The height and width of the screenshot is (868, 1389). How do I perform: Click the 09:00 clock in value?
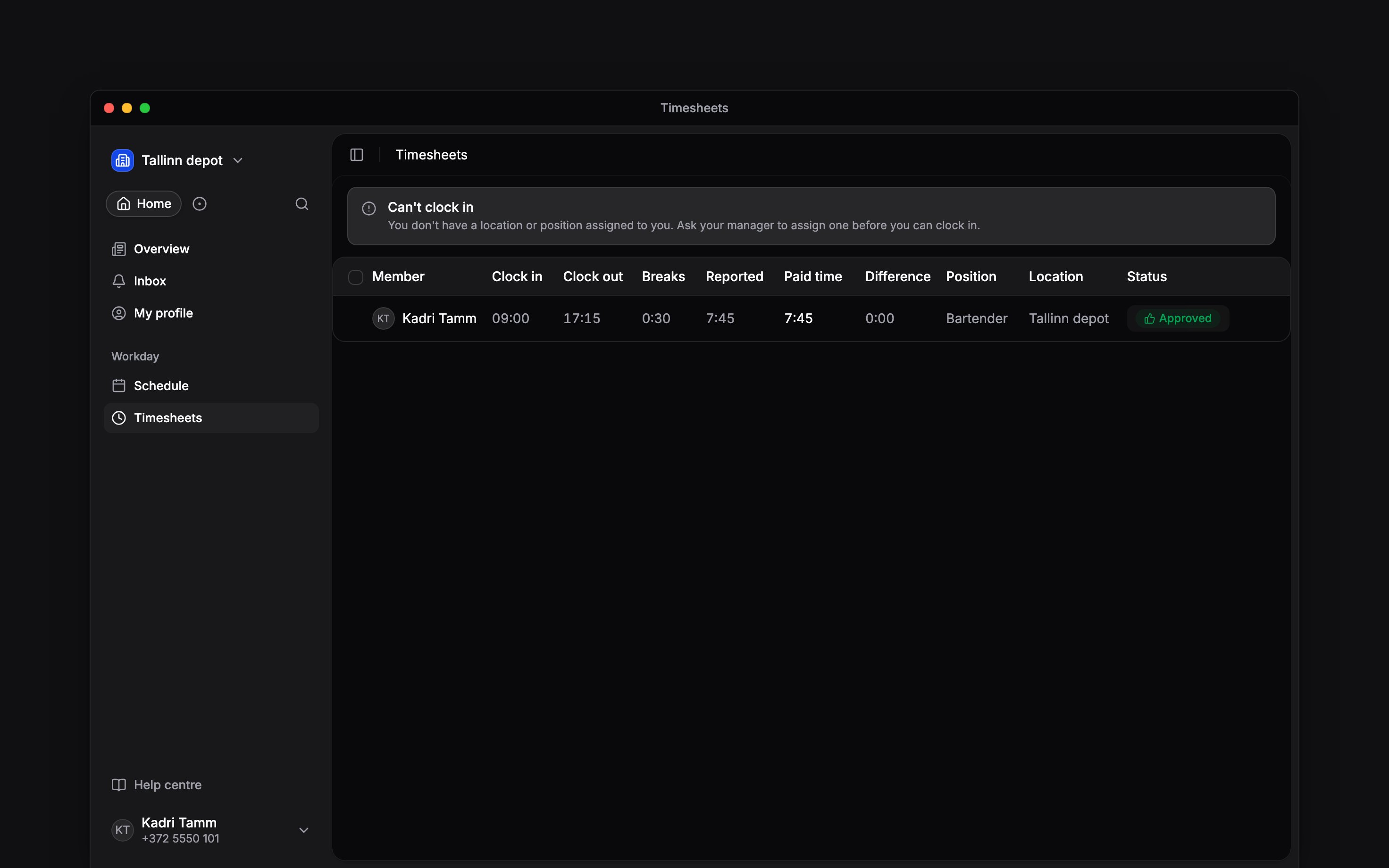[511, 318]
